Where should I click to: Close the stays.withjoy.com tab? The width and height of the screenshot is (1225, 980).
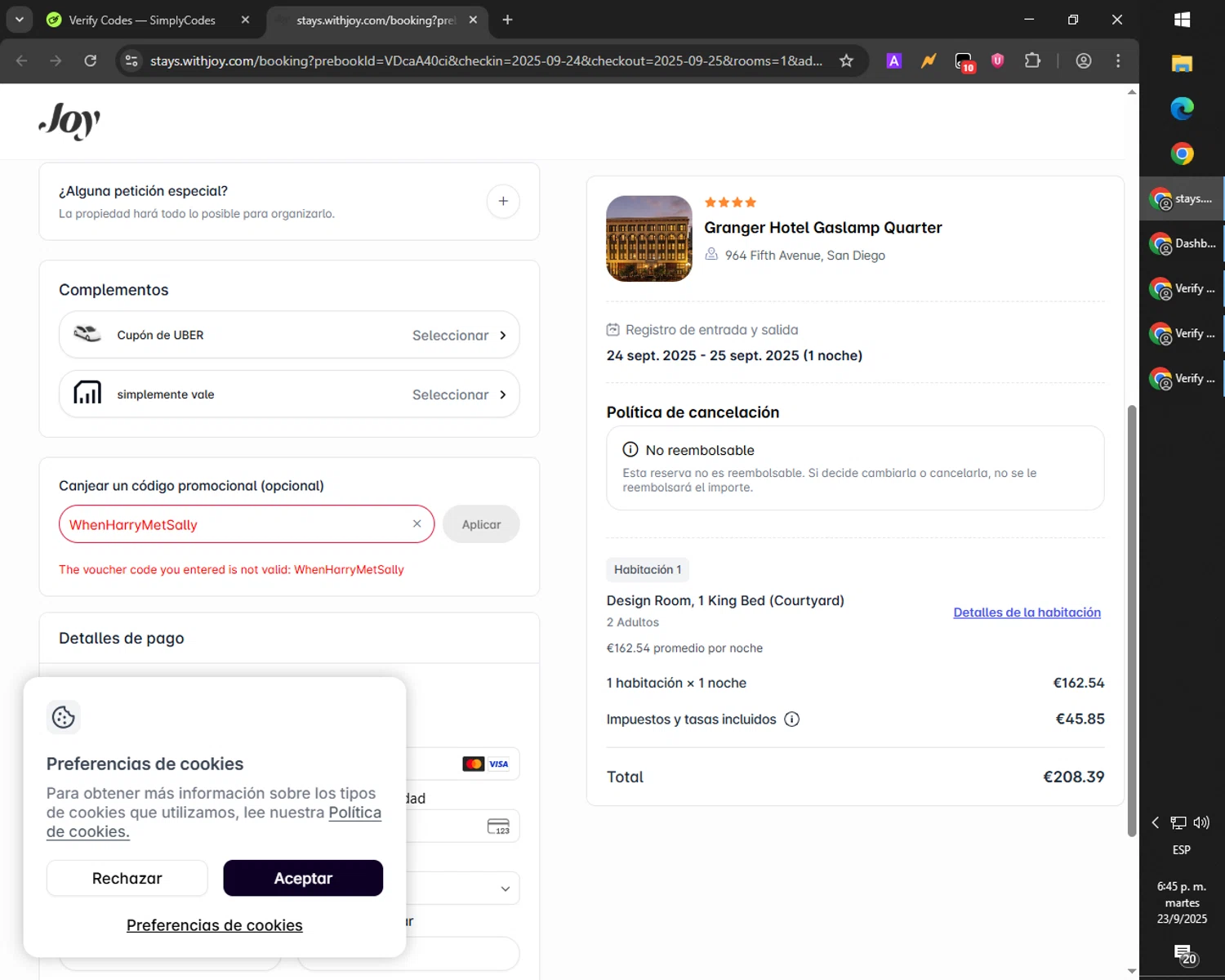pos(473,20)
